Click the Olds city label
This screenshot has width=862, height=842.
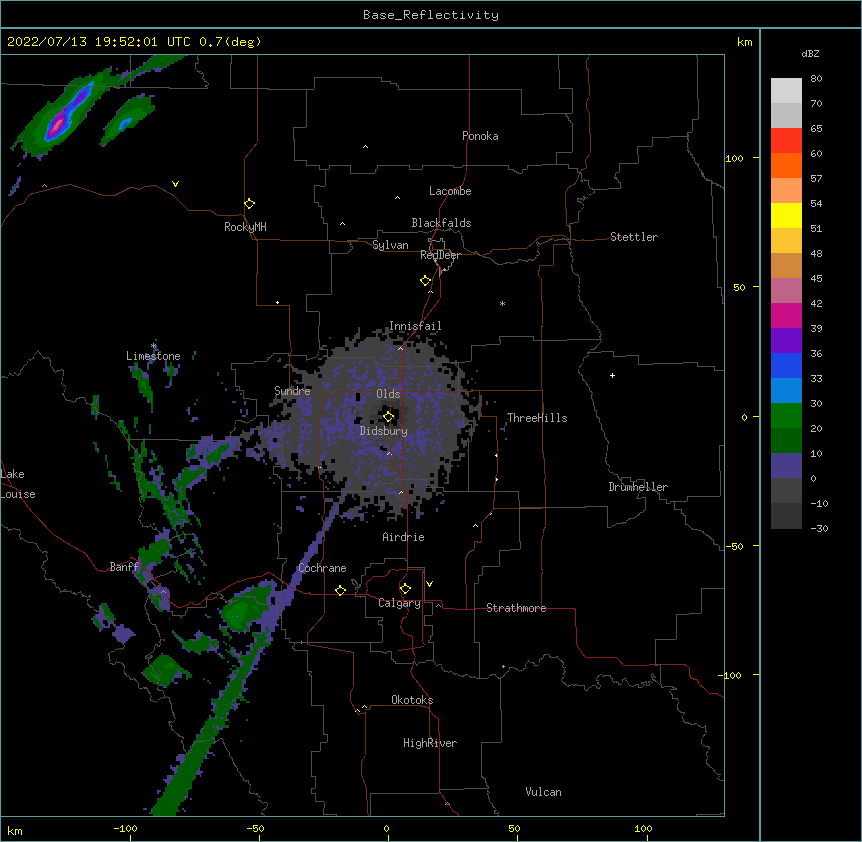388,394
